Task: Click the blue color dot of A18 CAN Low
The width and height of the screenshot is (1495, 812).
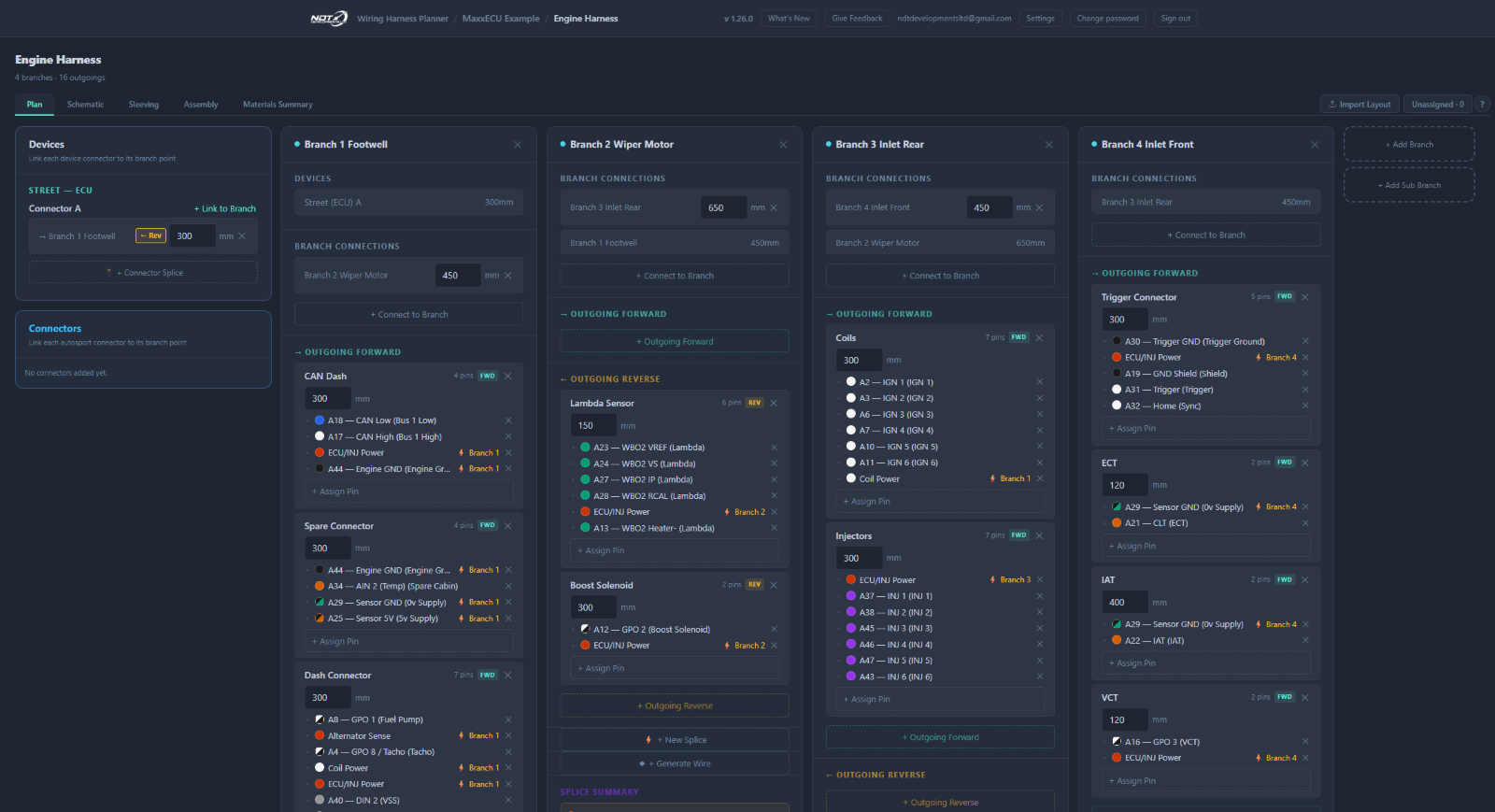Action: point(320,420)
